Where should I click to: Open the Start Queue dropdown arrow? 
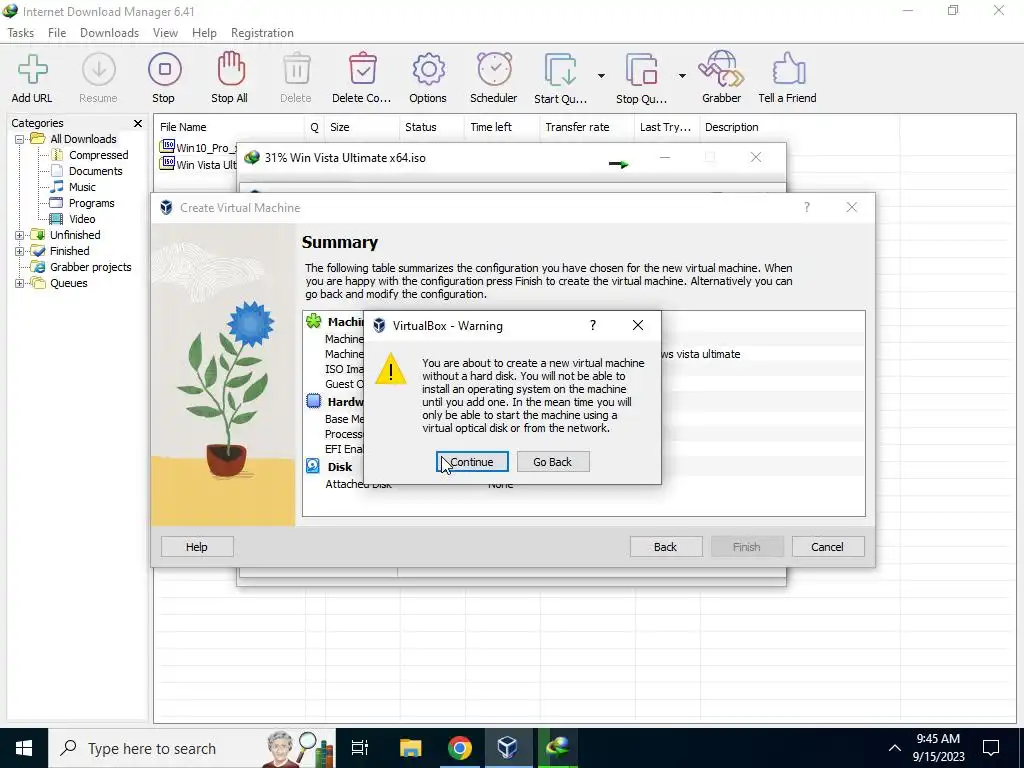(601, 76)
